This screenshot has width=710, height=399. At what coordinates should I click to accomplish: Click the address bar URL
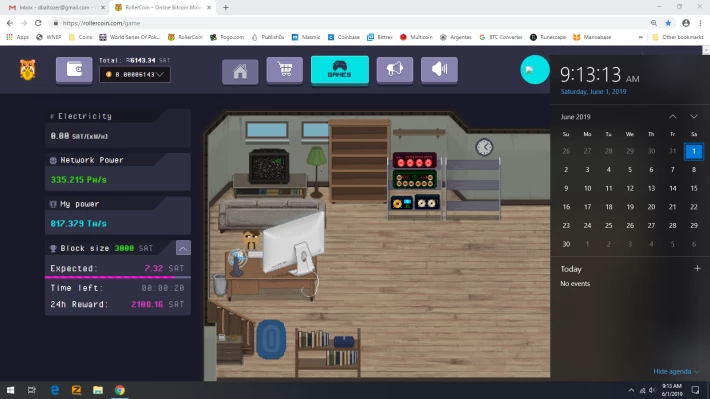[101, 23]
